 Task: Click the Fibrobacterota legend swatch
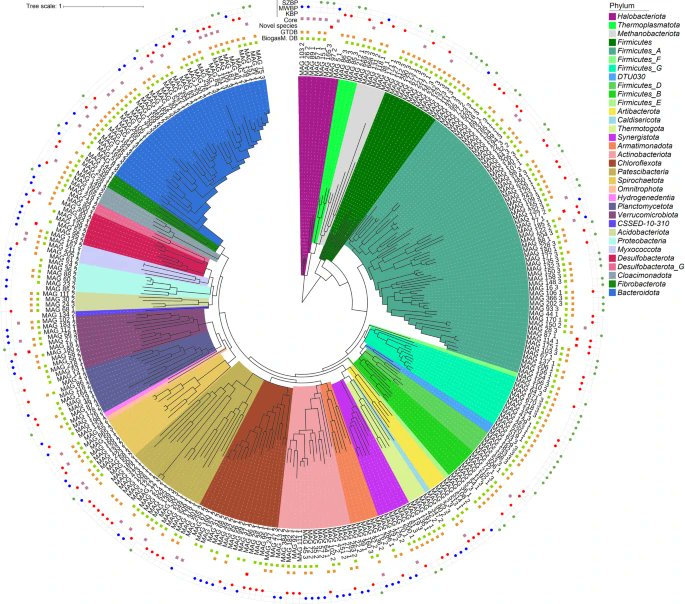tap(612, 284)
